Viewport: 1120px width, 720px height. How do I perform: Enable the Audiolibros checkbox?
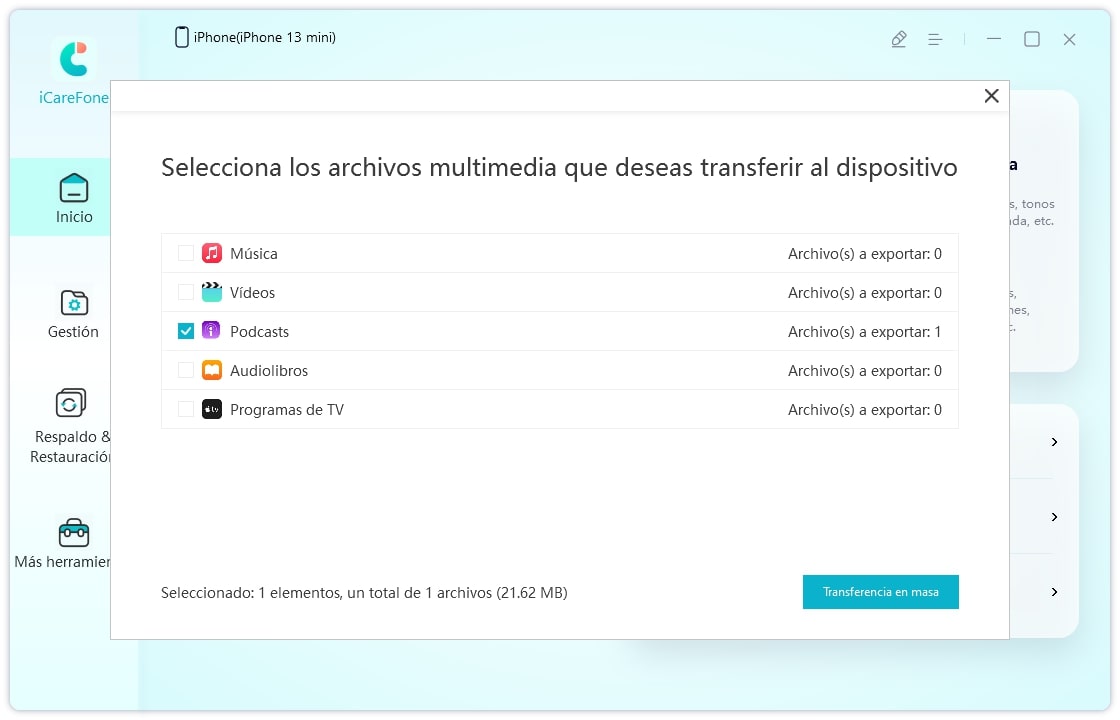186,370
